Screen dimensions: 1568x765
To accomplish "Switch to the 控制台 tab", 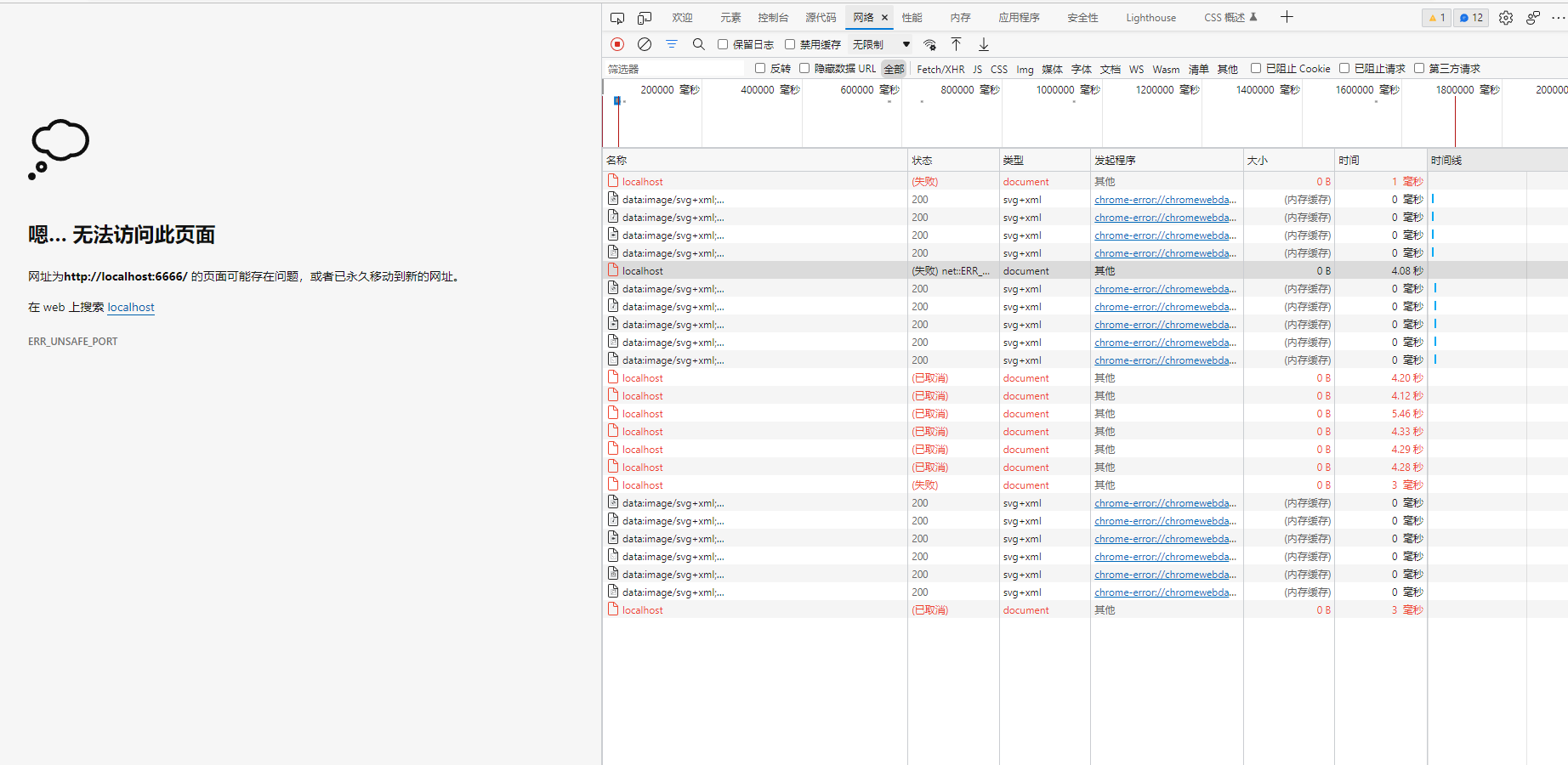I will point(772,17).
